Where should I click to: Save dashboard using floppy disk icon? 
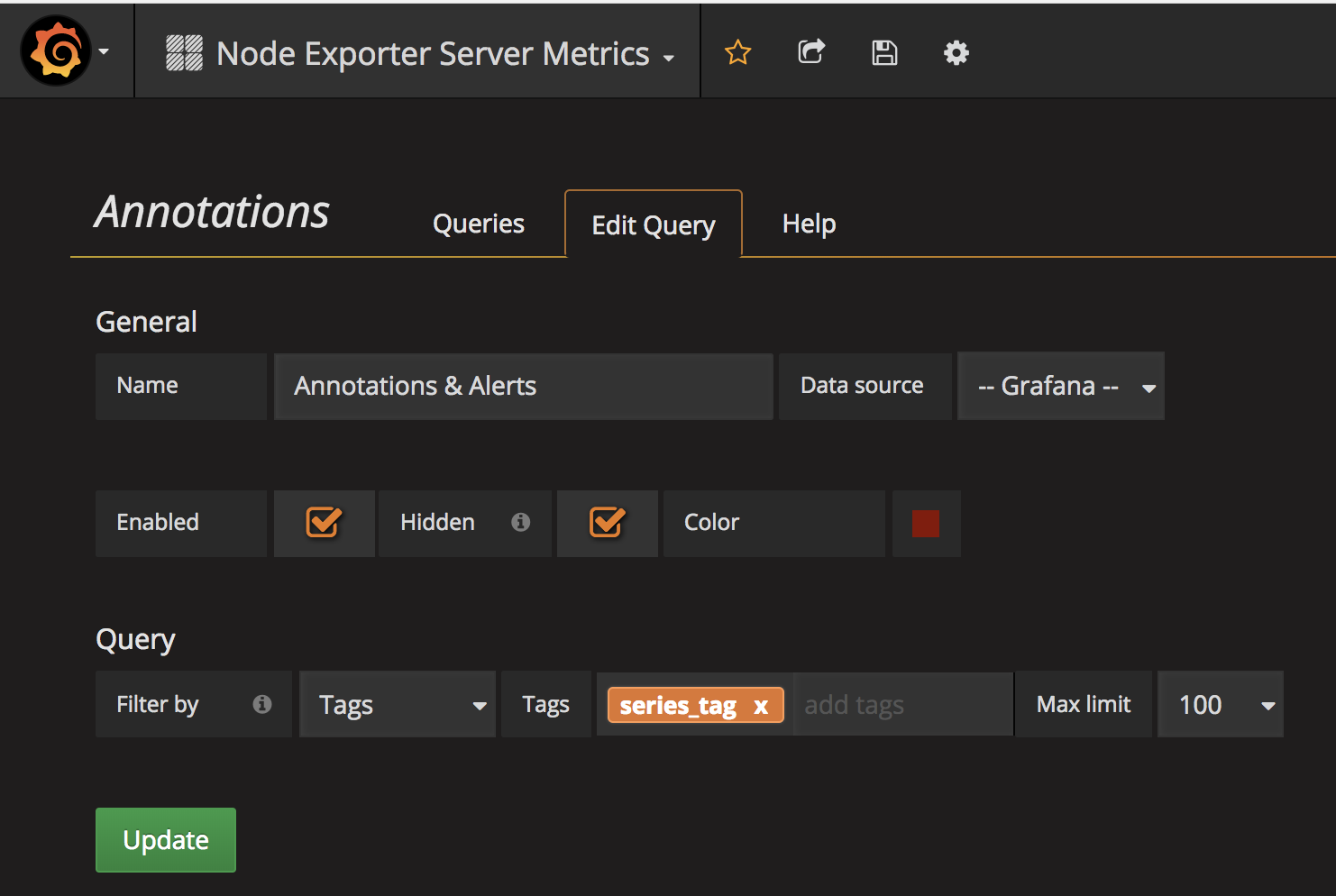(x=883, y=52)
